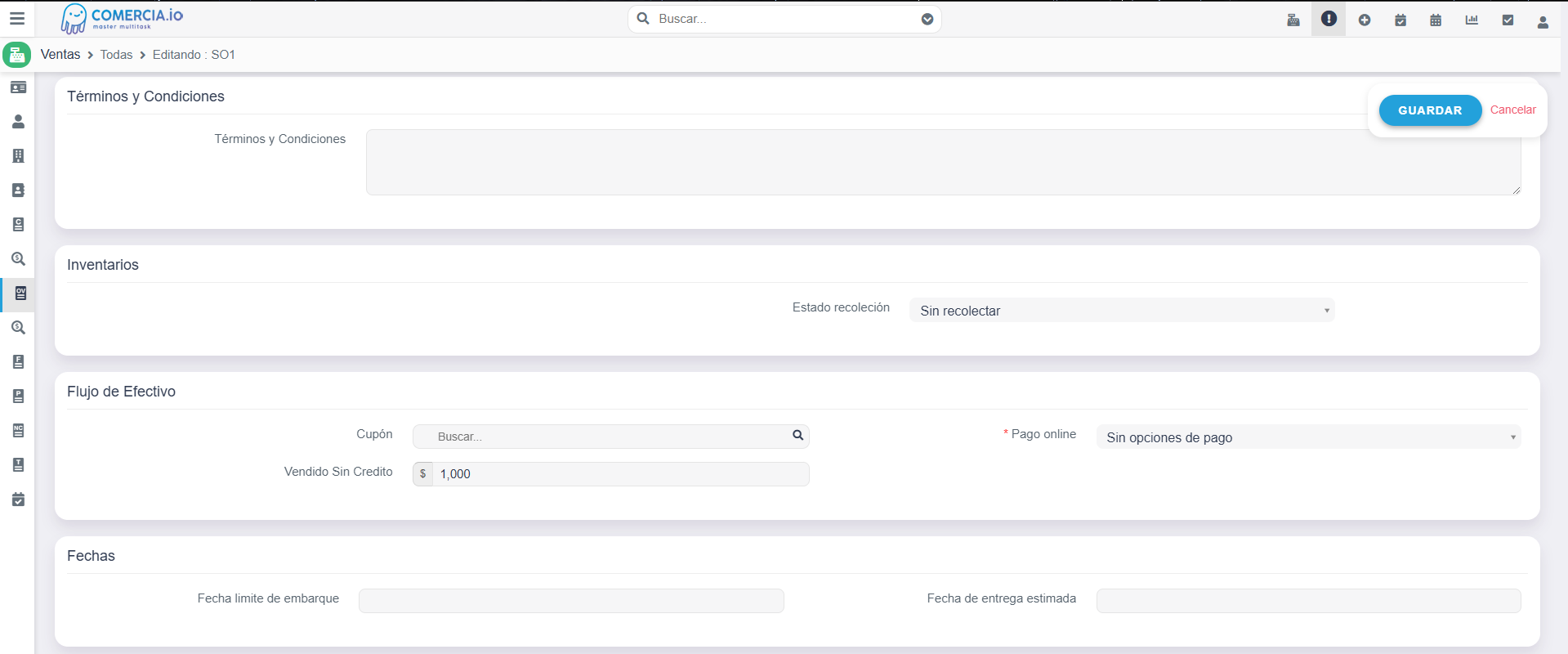This screenshot has height=654, width=1568.
Task: Click the Cupón magnifier icon
Action: tap(797, 436)
